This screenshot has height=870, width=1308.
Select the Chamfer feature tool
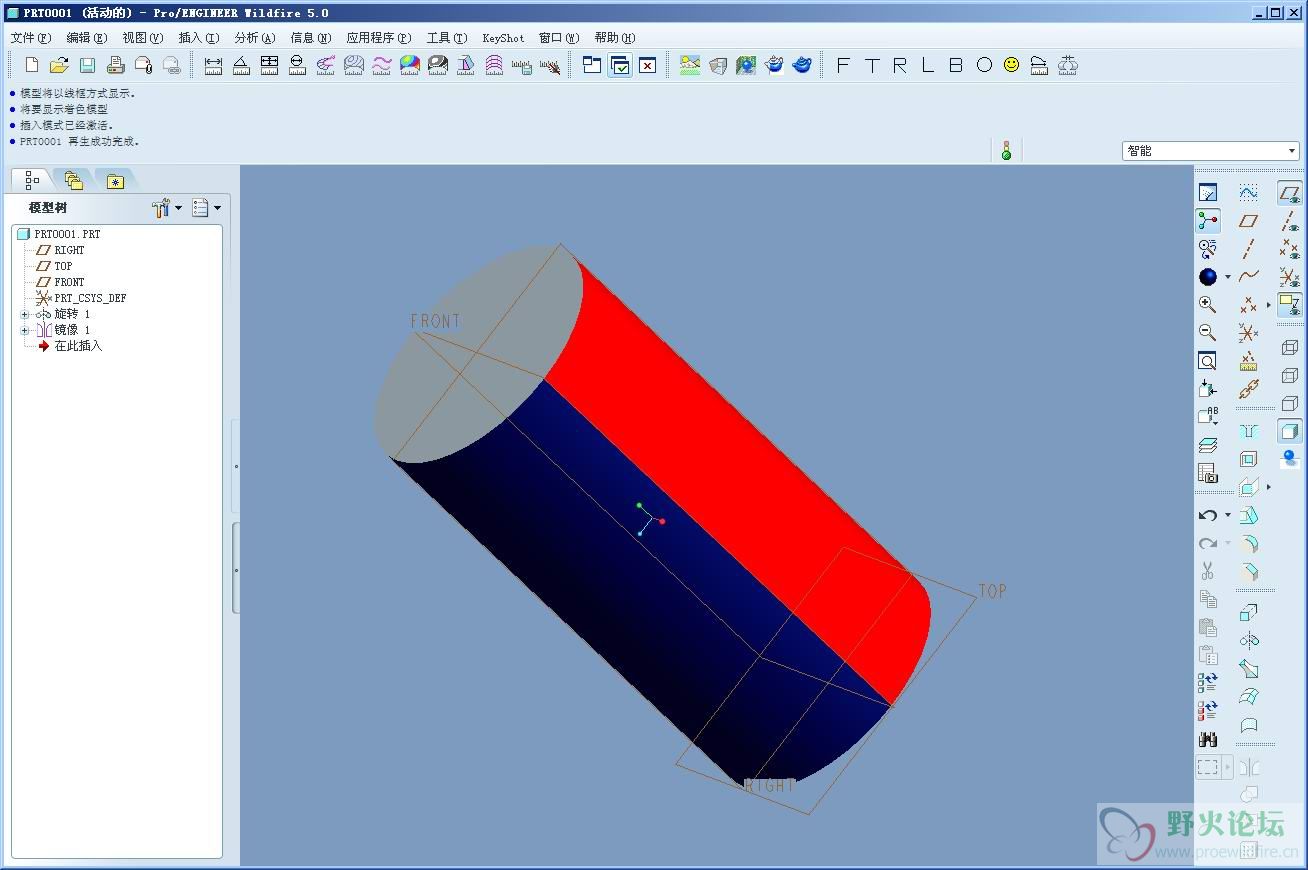(x=1249, y=572)
